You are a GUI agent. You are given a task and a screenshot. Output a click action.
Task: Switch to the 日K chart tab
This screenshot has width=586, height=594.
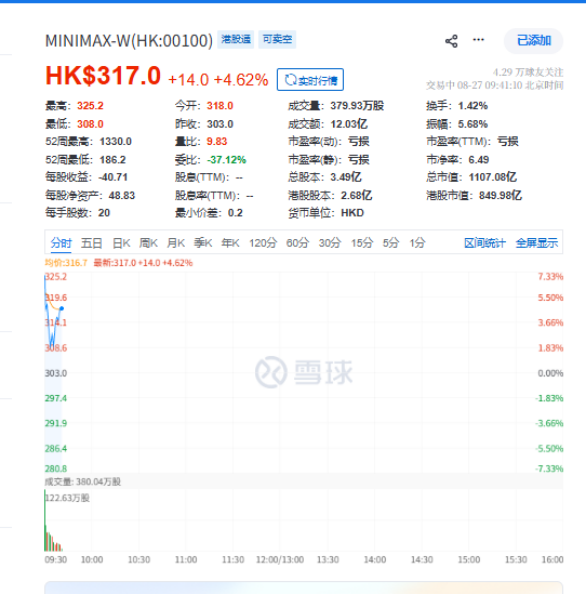click(x=121, y=243)
